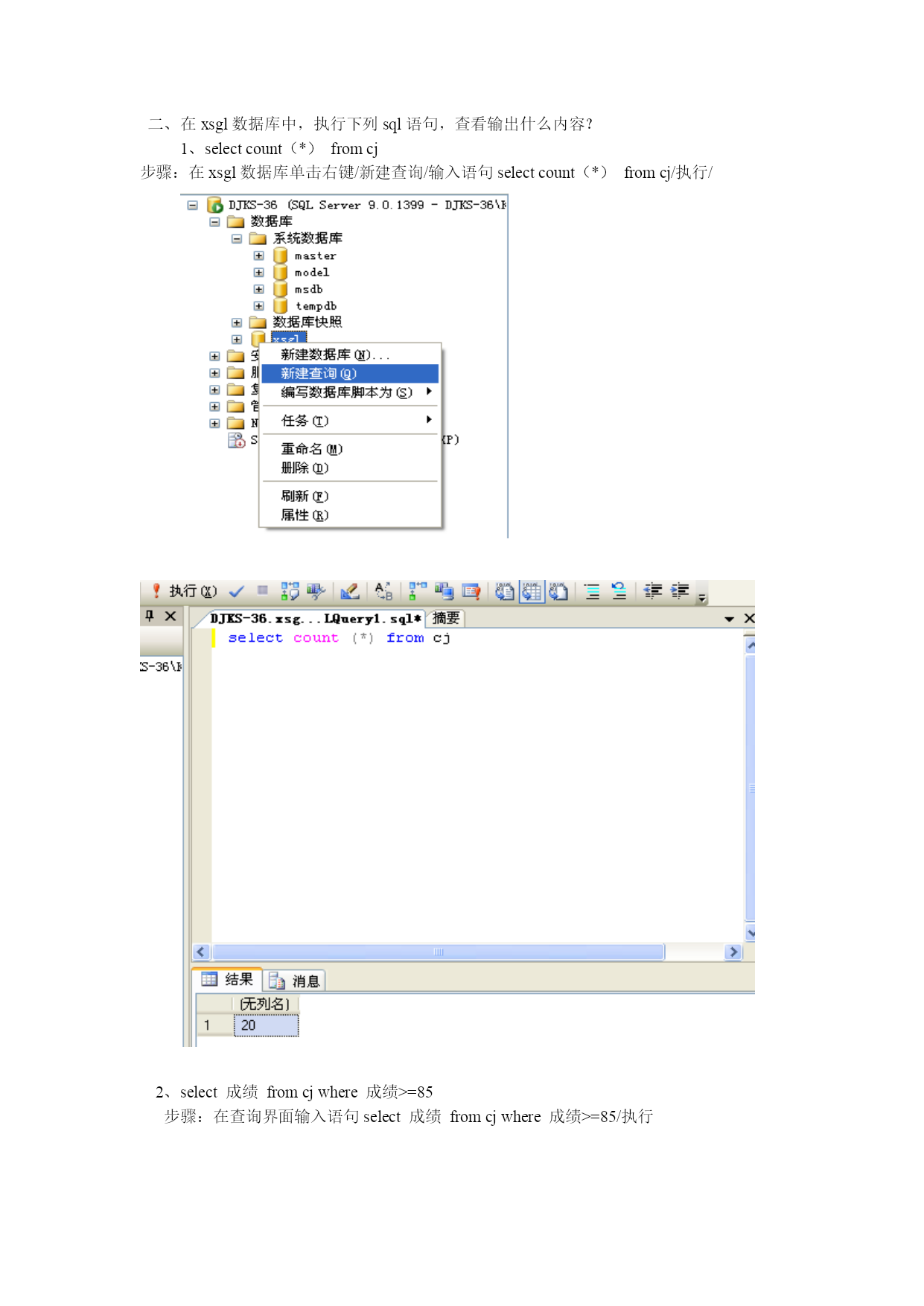Image resolution: width=924 pixels, height=1306 pixels.
Task: Close the query editor tab window
Action: pos(749,618)
